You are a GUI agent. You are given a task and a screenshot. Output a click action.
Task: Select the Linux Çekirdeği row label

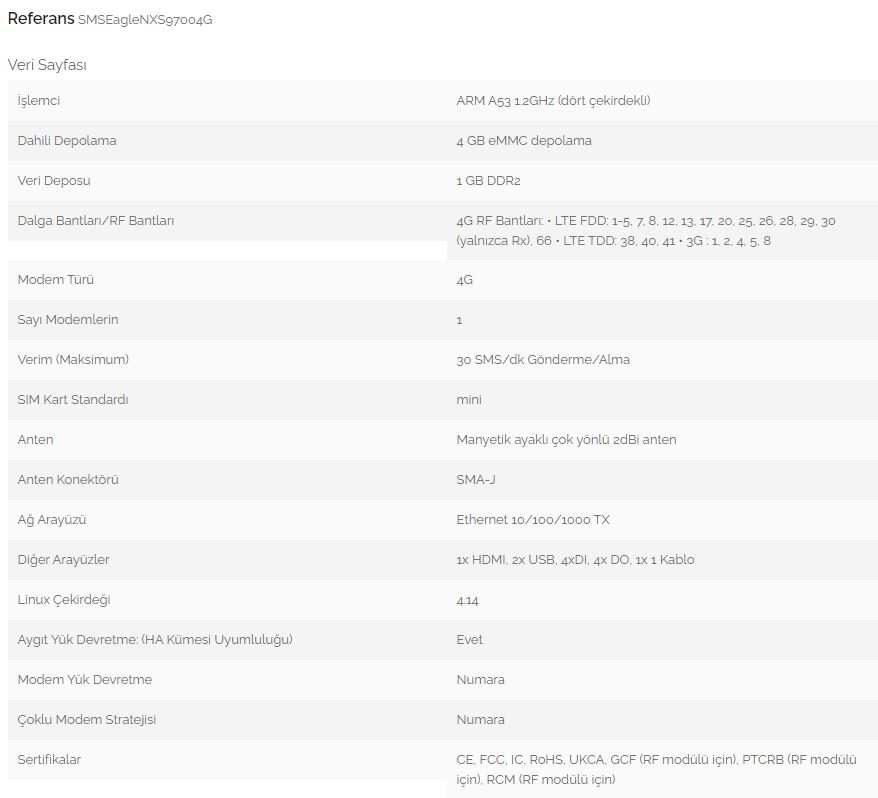(x=64, y=600)
